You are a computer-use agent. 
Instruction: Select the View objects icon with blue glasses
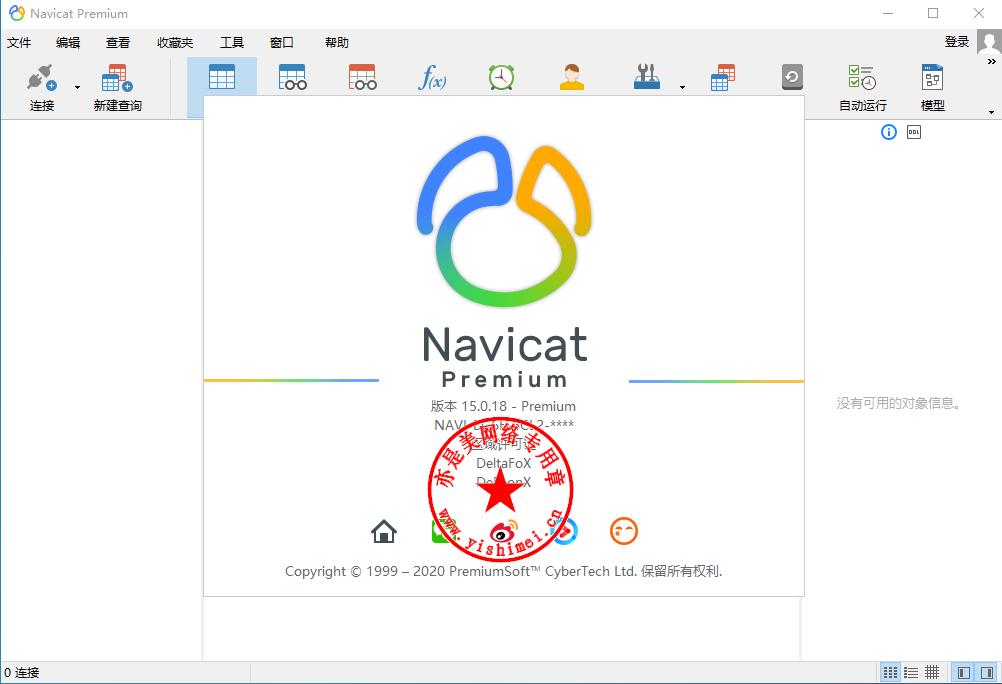tap(292, 77)
